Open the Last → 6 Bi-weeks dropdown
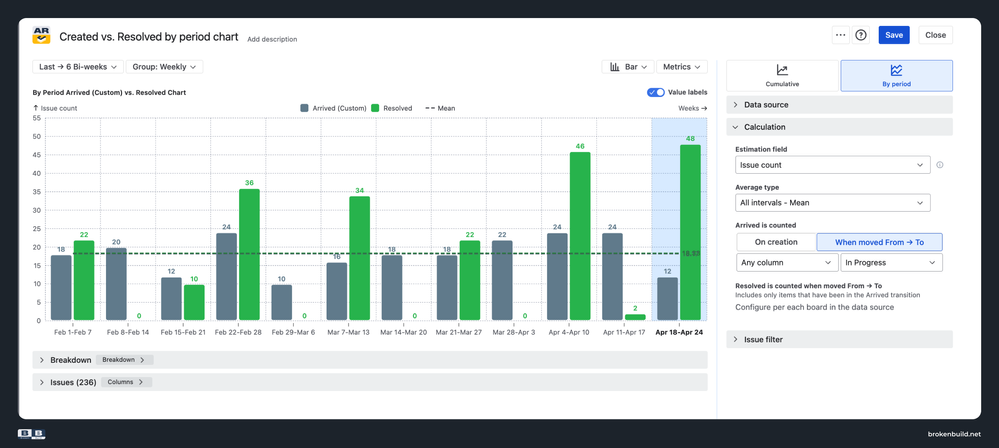The image size is (999, 448). tap(78, 67)
